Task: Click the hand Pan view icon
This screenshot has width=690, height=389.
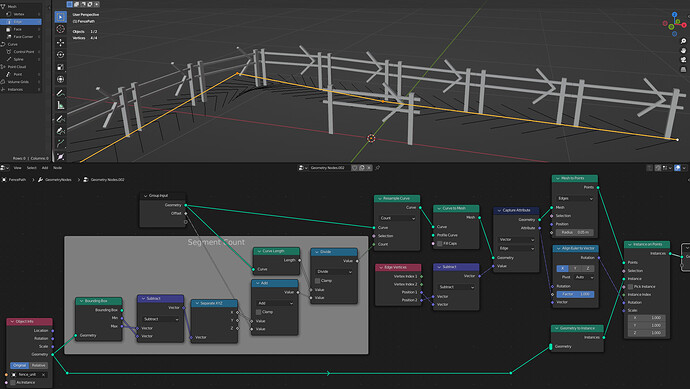Action: (x=683, y=50)
